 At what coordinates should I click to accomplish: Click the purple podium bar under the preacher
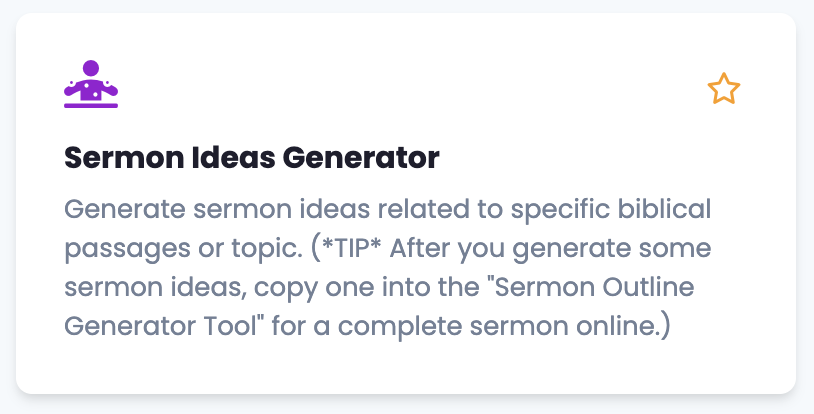[x=91, y=104]
